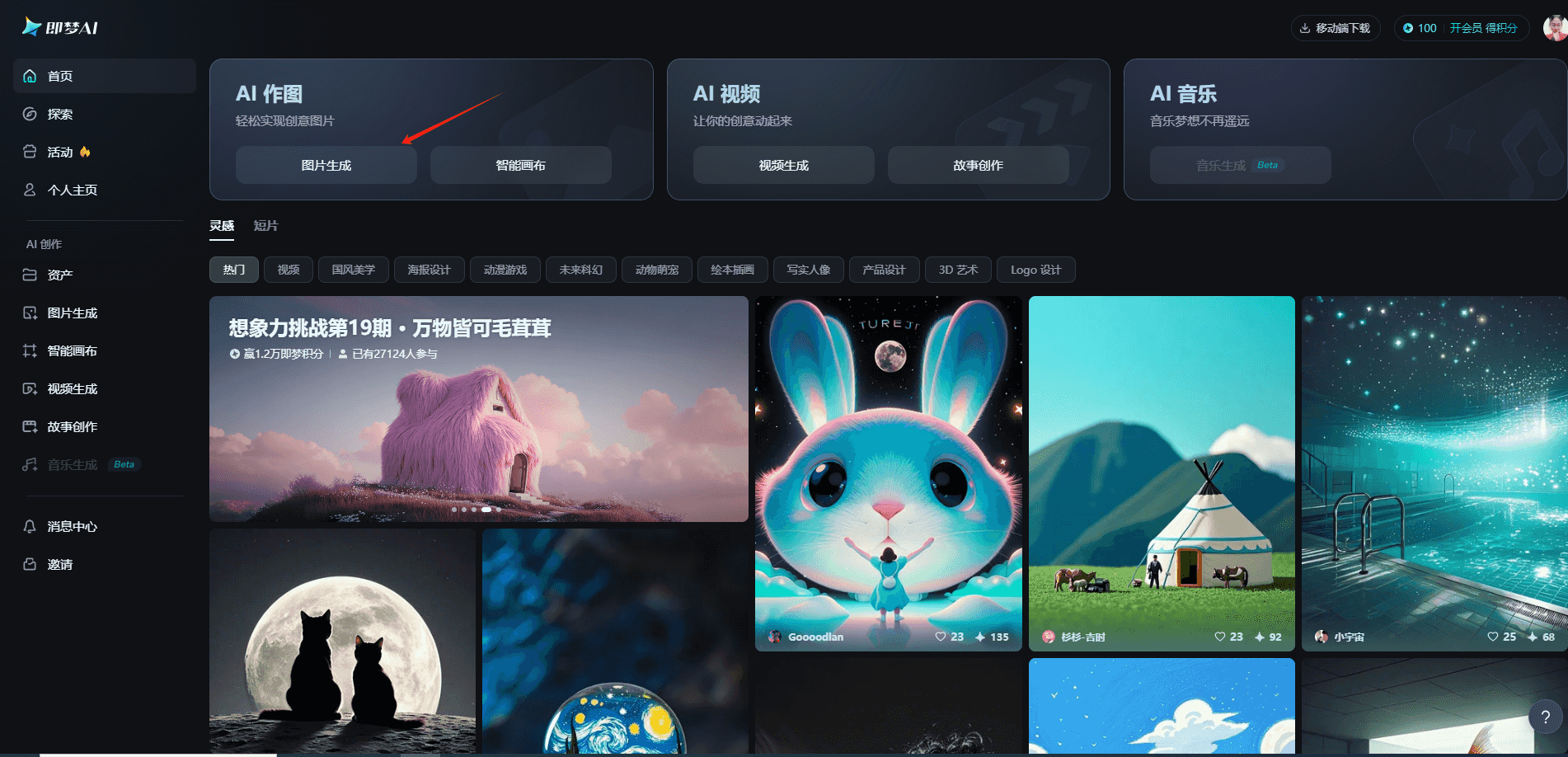Viewport: 1568px width, 757px height.
Task: Open the two cats moon artwork
Action: [342, 642]
